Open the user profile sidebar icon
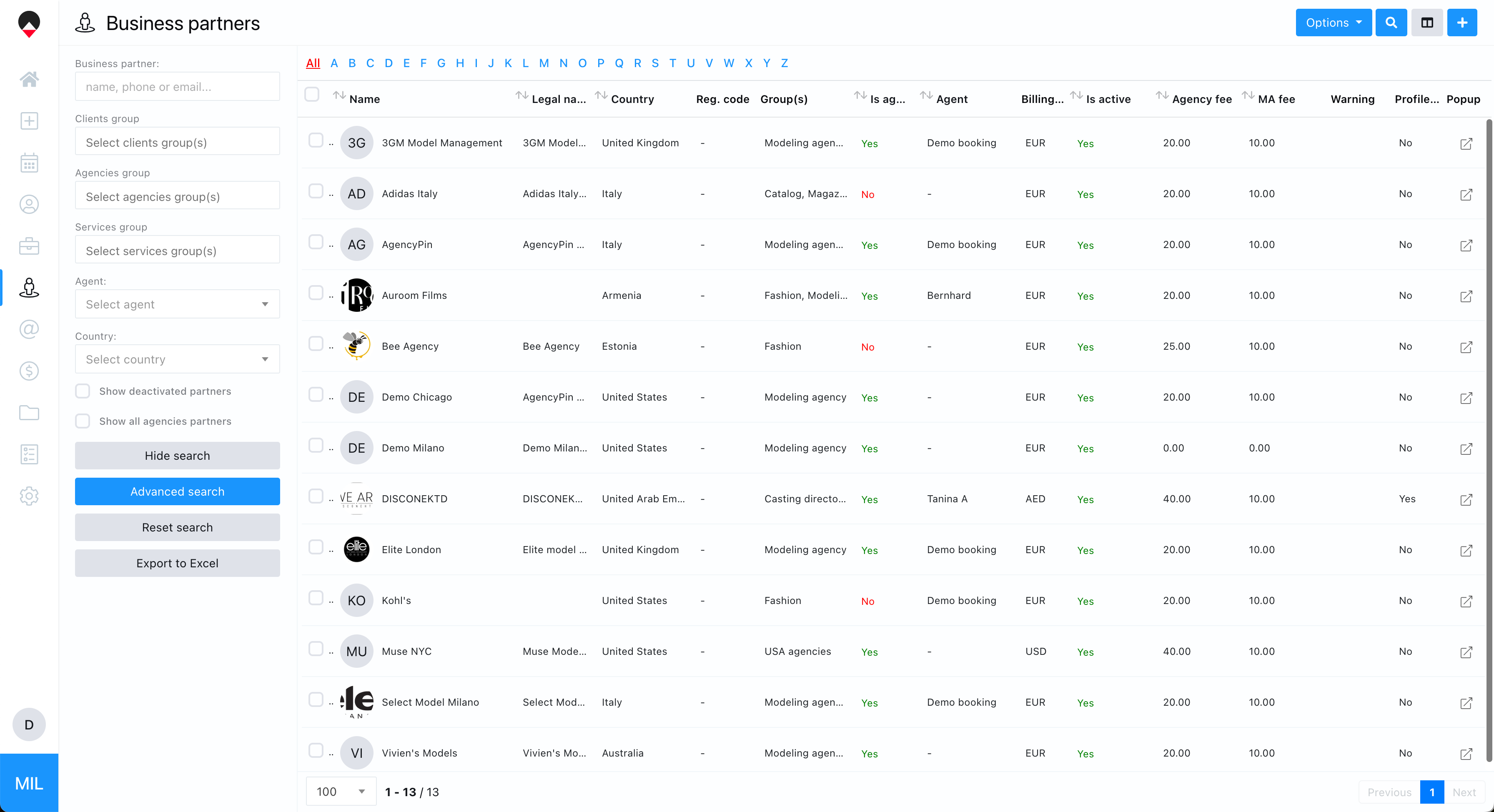The height and width of the screenshot is (812, 1494). (29, 204)
